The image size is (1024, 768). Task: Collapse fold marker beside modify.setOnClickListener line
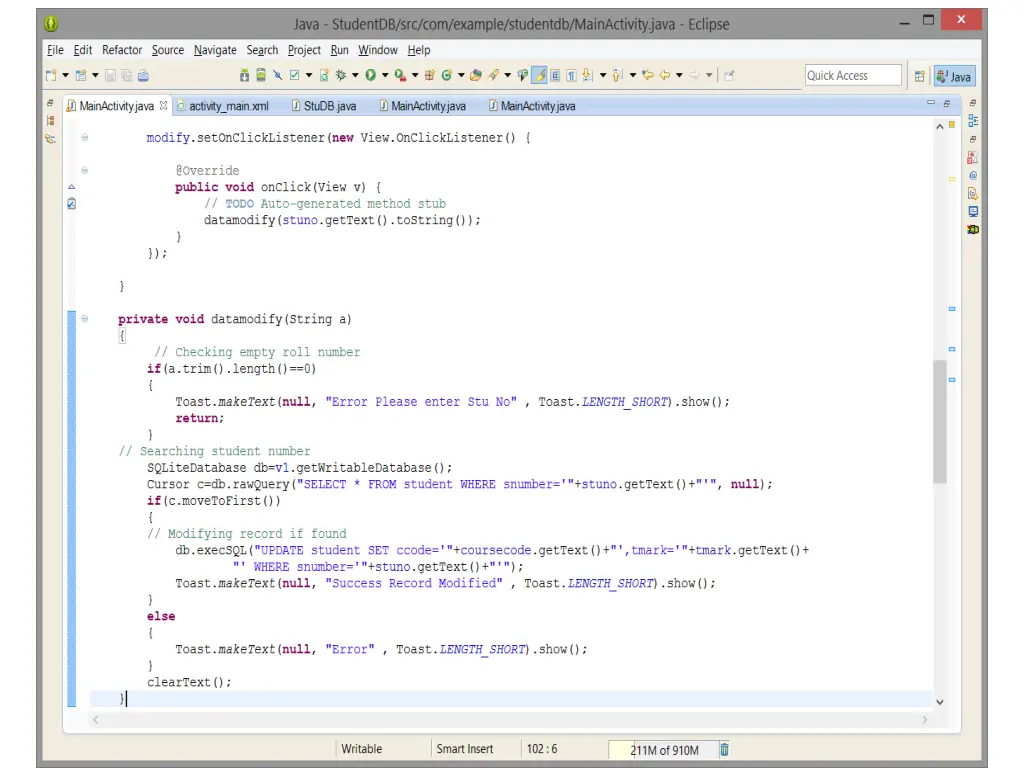click(x=85, y=137)
